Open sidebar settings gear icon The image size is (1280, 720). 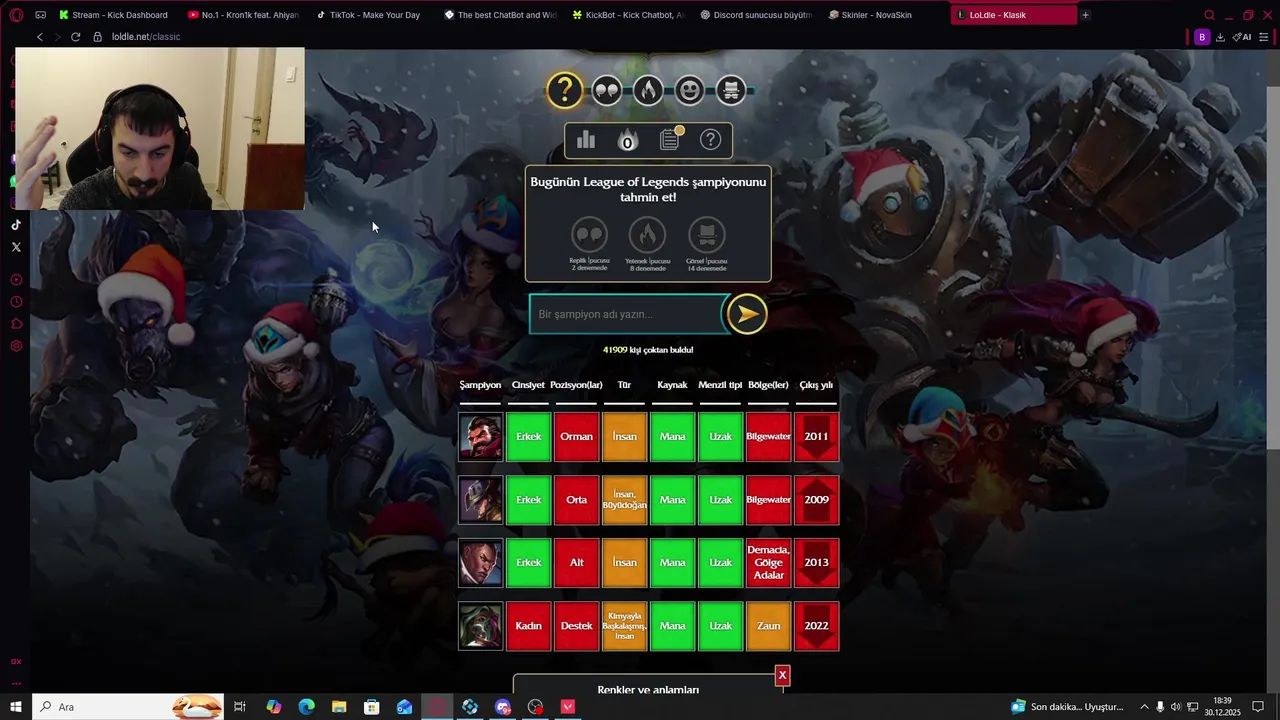coord(16,346)
